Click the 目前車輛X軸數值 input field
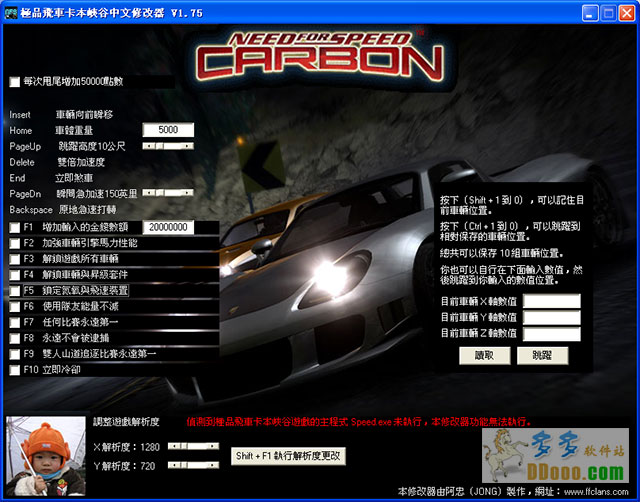Viewport: 640px width, 502px height. click(552, 301)
